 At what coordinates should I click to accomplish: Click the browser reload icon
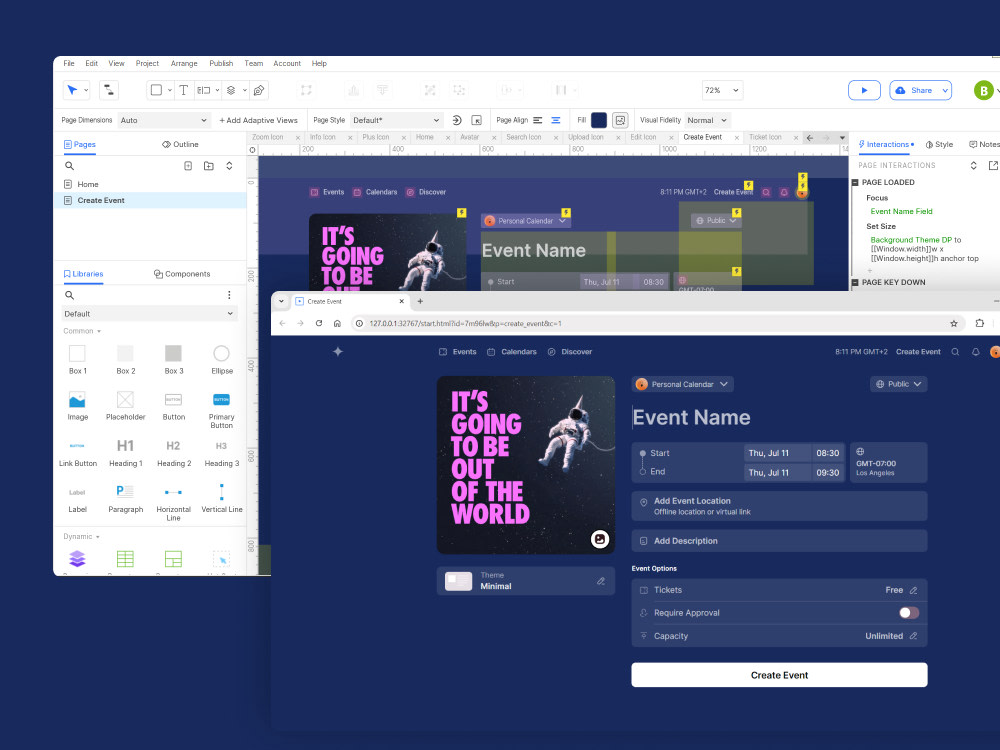click(x=319, y=323)
